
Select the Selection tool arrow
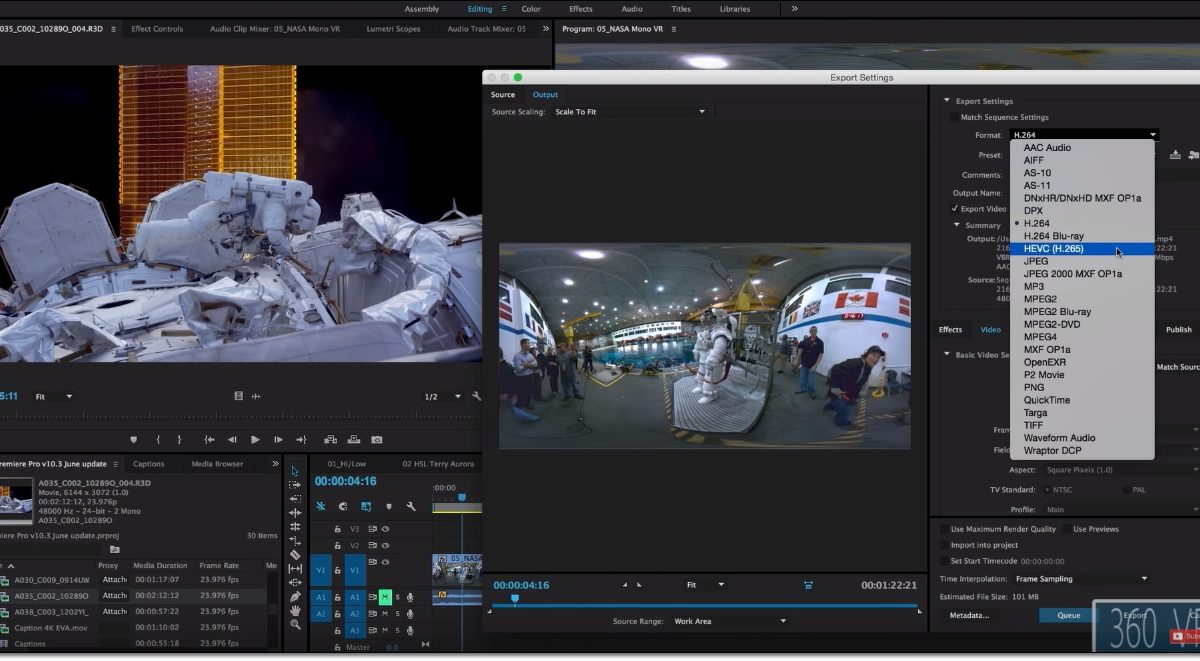pos(295,471)
